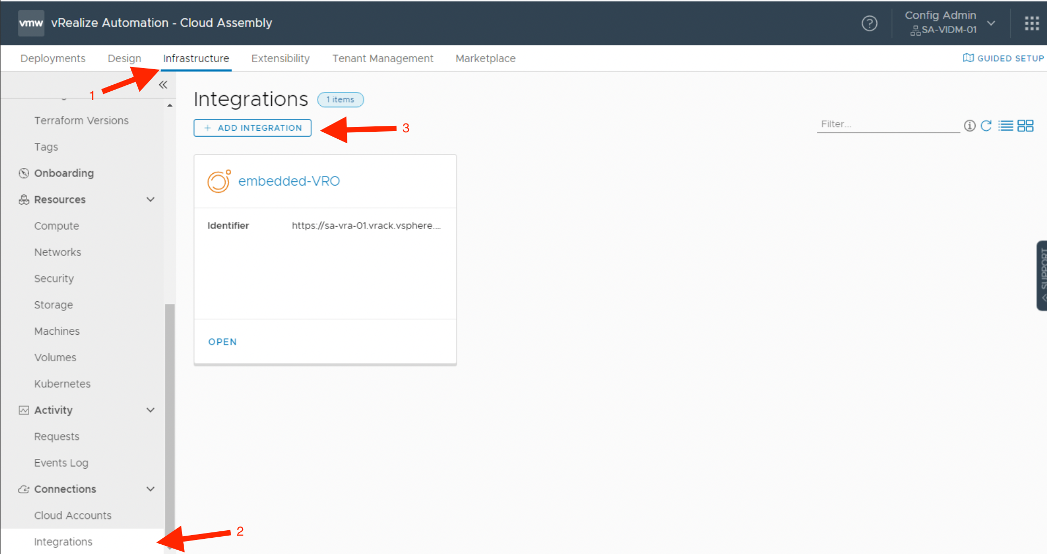1048x554 pixels.
Task: Refresh the integrations list
Action: click(x=986, y=126)
